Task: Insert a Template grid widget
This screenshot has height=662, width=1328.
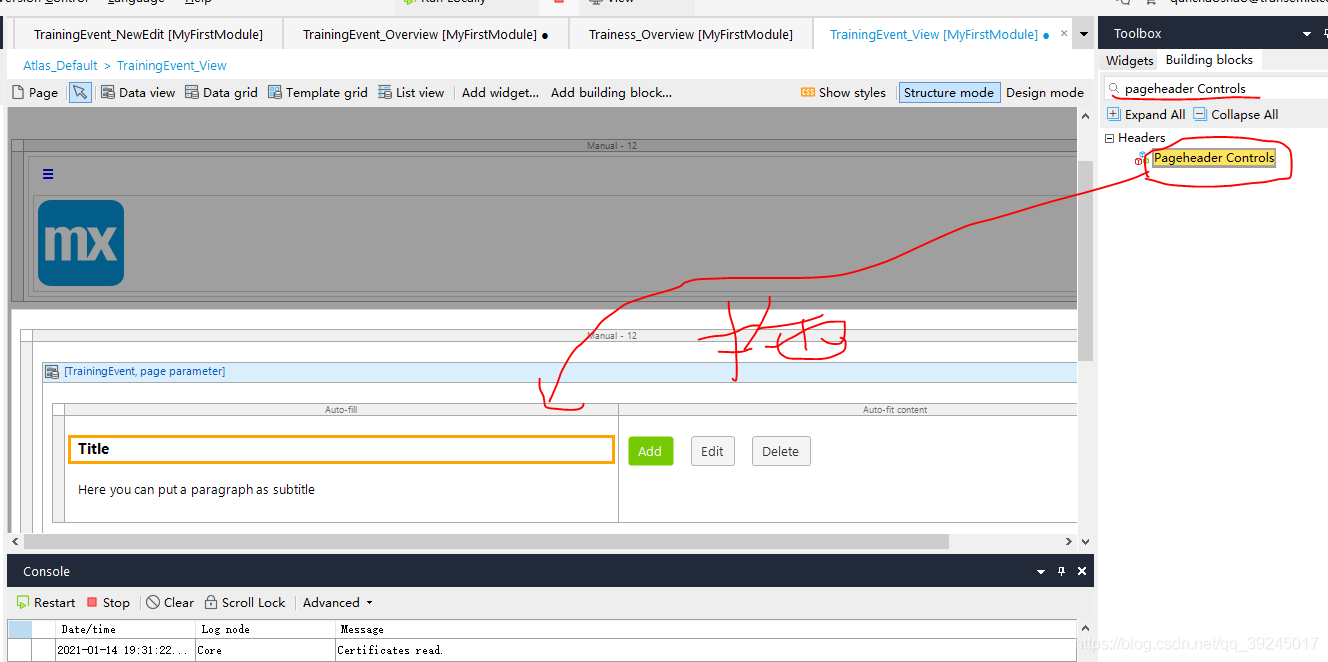Action: click(318, 93)
